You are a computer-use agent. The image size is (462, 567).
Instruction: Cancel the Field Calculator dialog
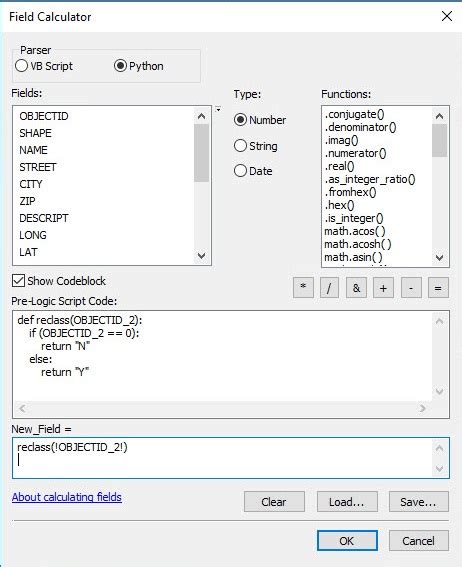coord(419,541)
